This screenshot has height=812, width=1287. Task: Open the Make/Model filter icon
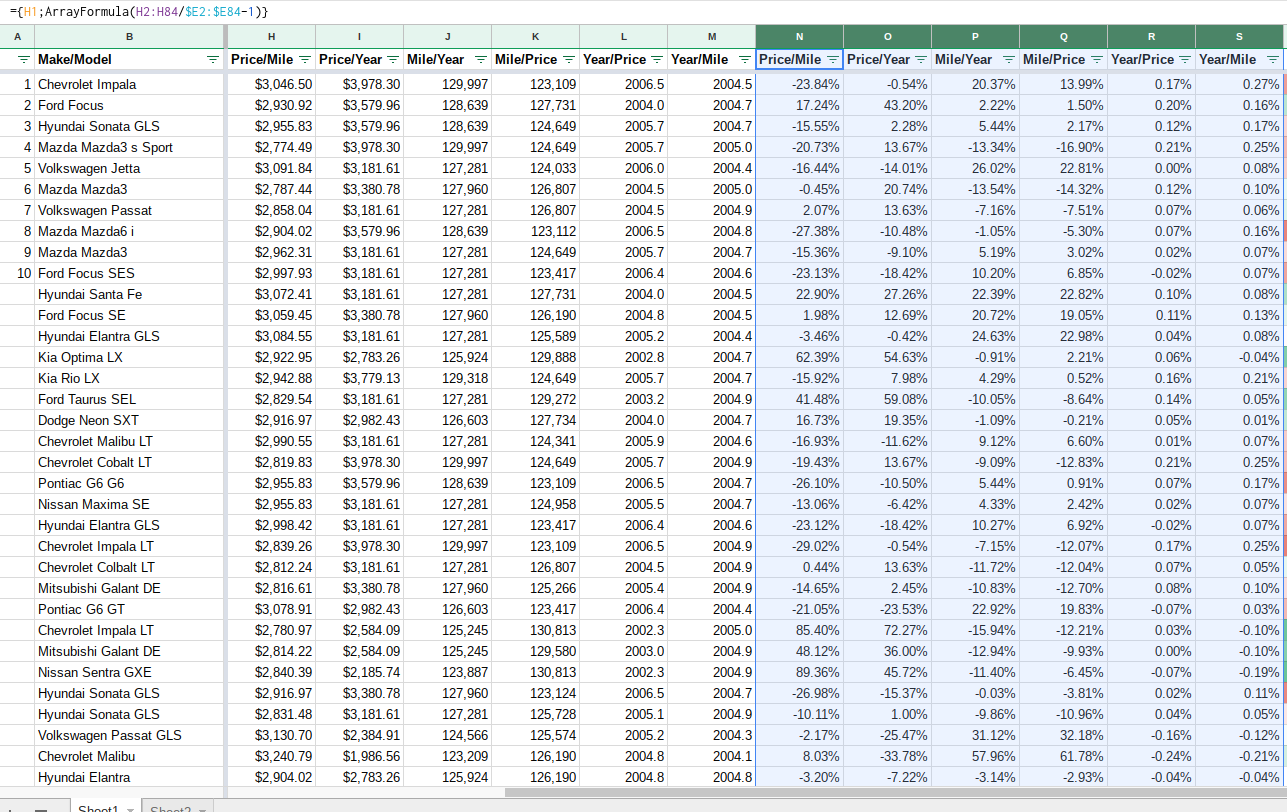point(212,60)
